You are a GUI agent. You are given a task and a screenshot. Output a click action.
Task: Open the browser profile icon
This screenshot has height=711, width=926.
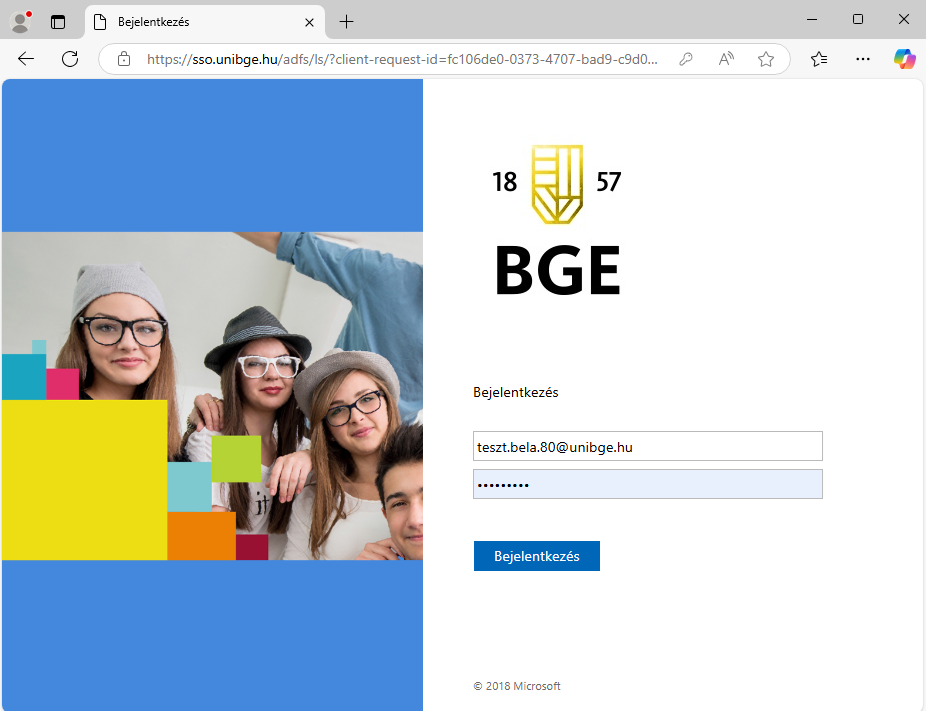click(x=21, y=22)
